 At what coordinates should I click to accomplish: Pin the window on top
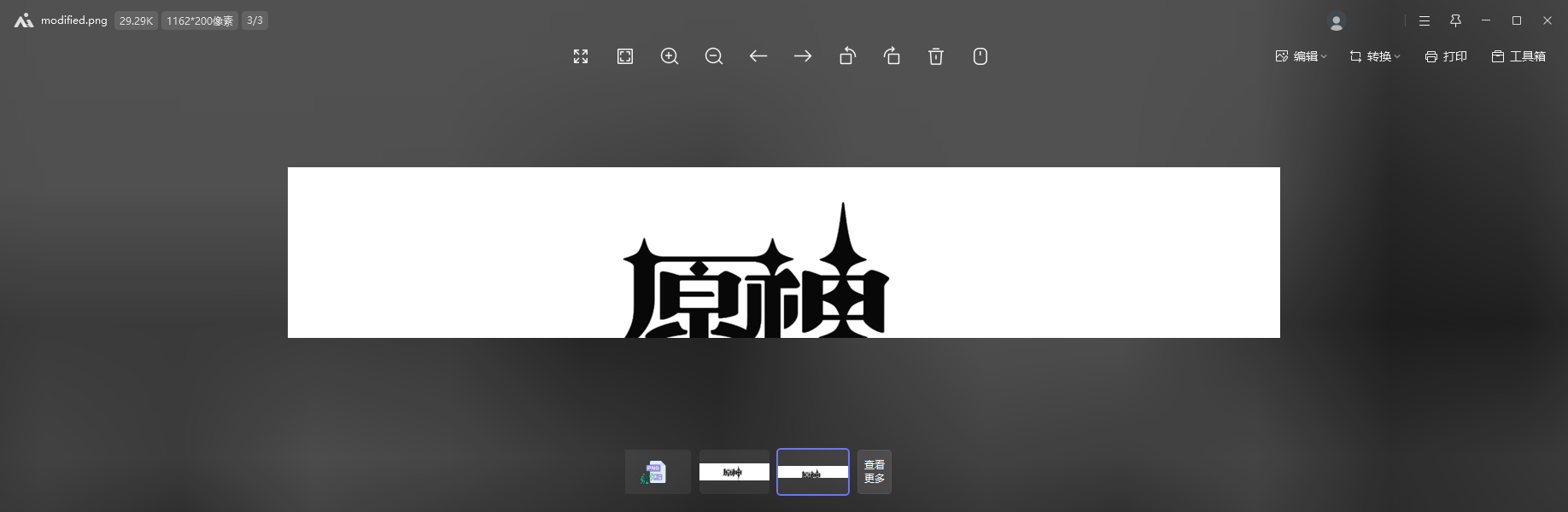click(1456, 21)
